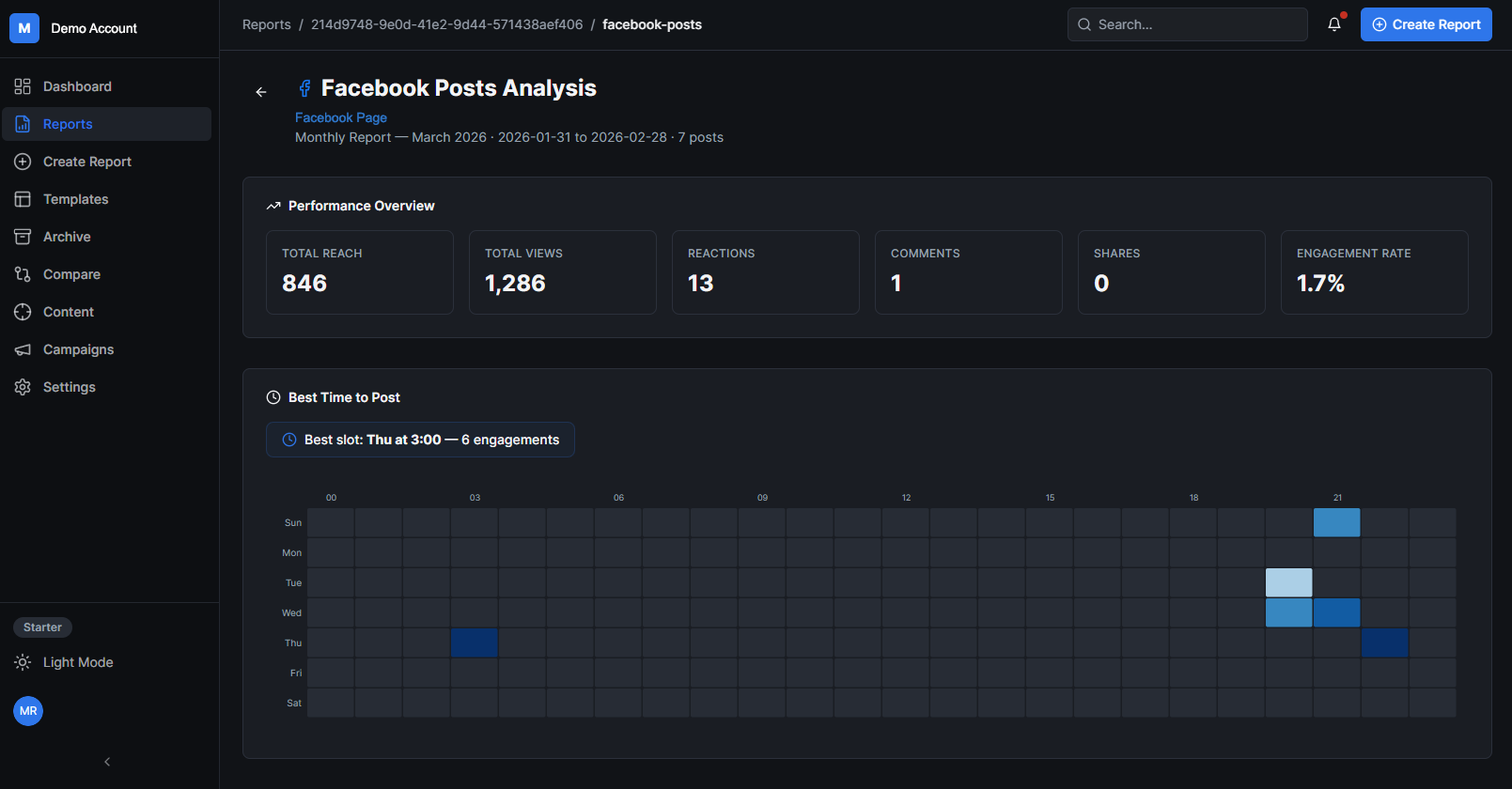The width and height of the screenshot is (1512, 789).
Task: Click the Settings gear icon
Action: tap(23, 387)
